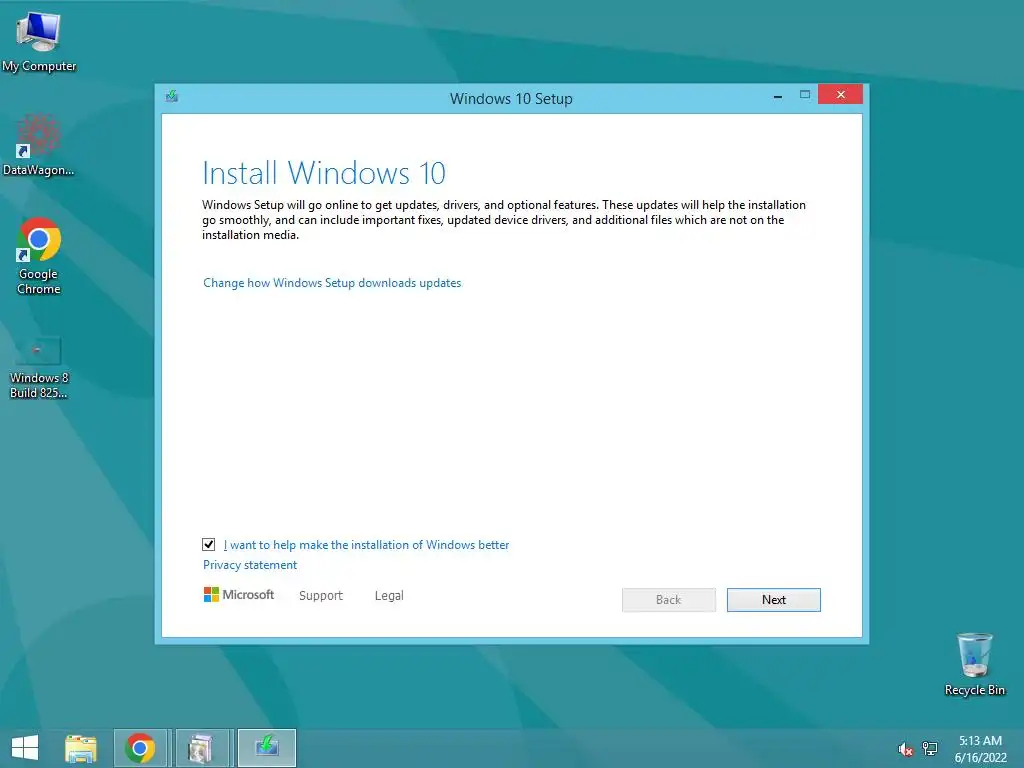Open My Computer desktop icon
The image size is (1024, 768).
point(39,41)
